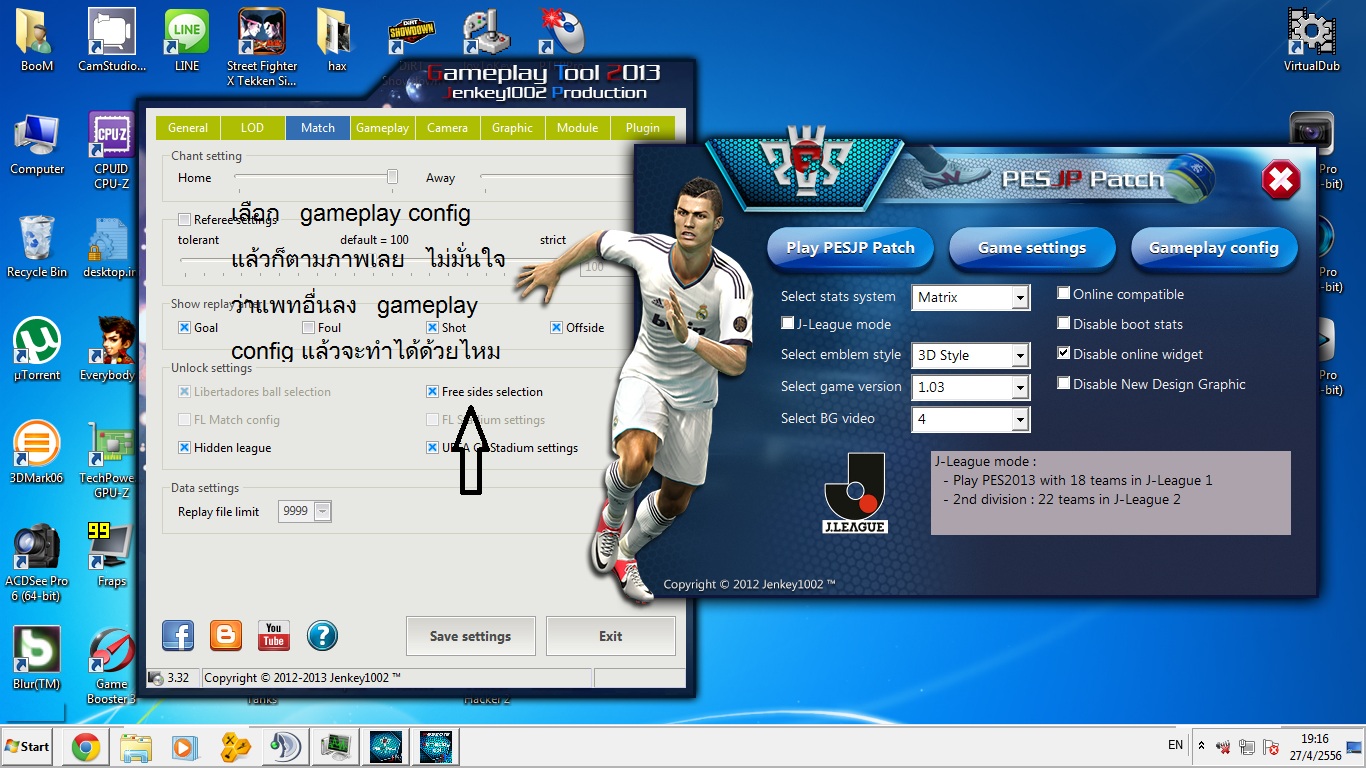The height and width of the screenshot is (768, 1366).
Task: Select the BooM folder on the desktop
Action: point(37,41)
